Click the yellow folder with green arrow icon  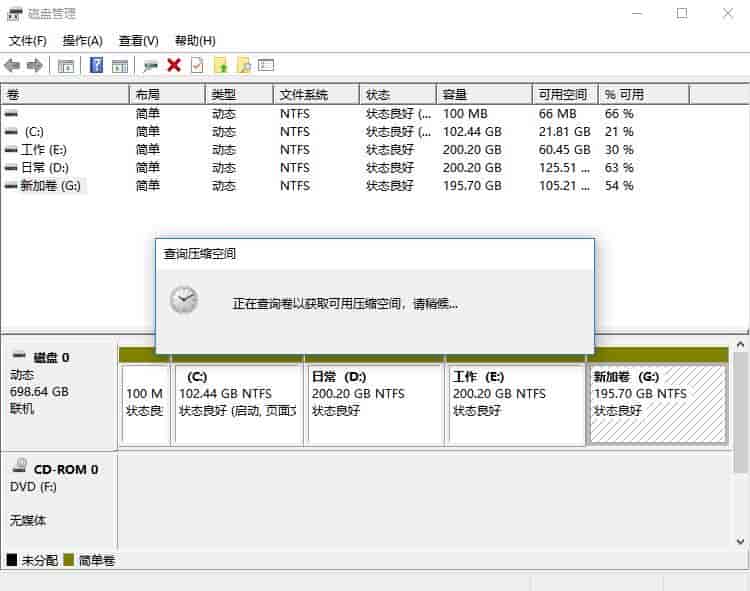[x=221, y=66]
